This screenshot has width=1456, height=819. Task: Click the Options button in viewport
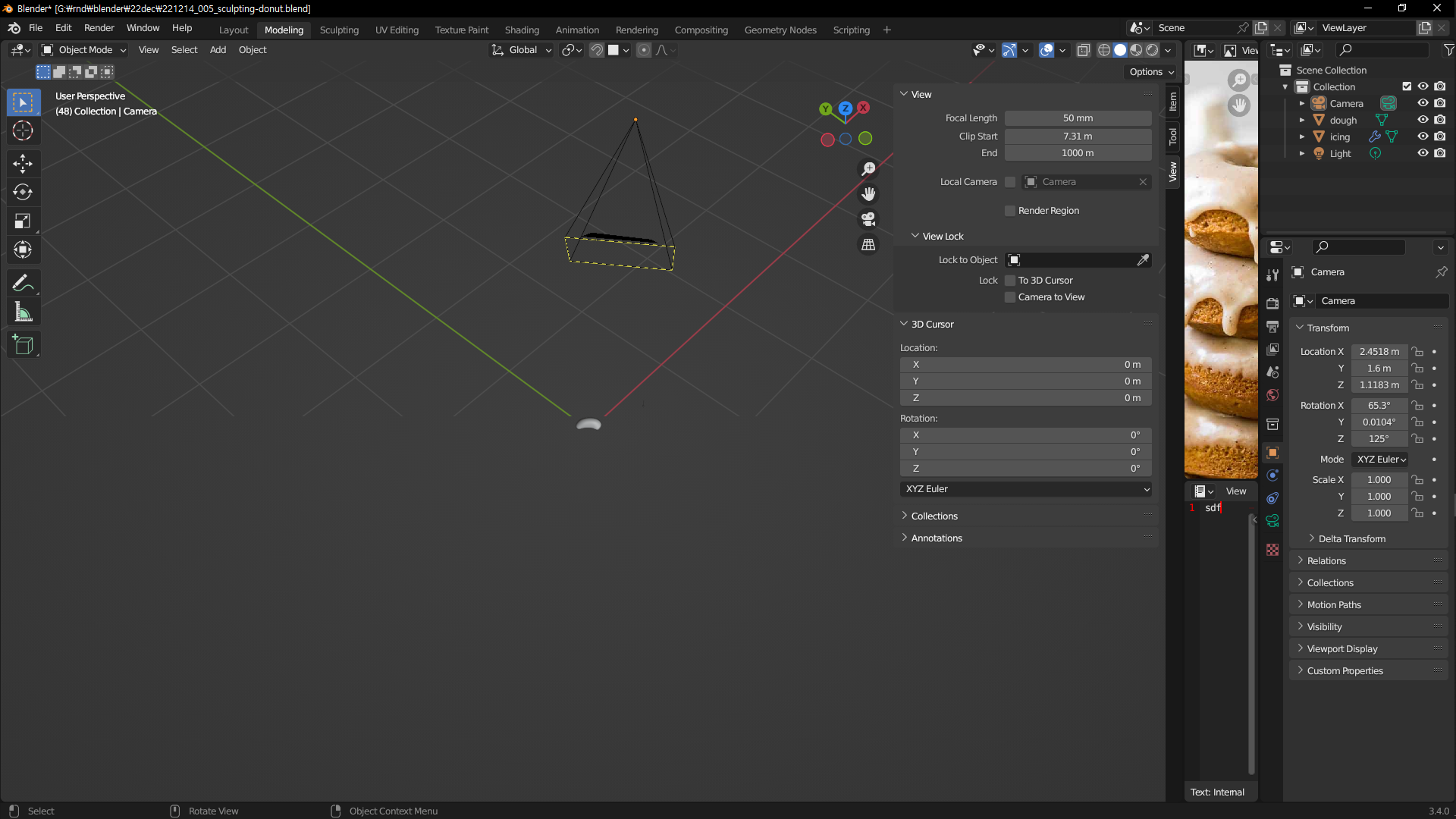click(x=1150, y=72)
